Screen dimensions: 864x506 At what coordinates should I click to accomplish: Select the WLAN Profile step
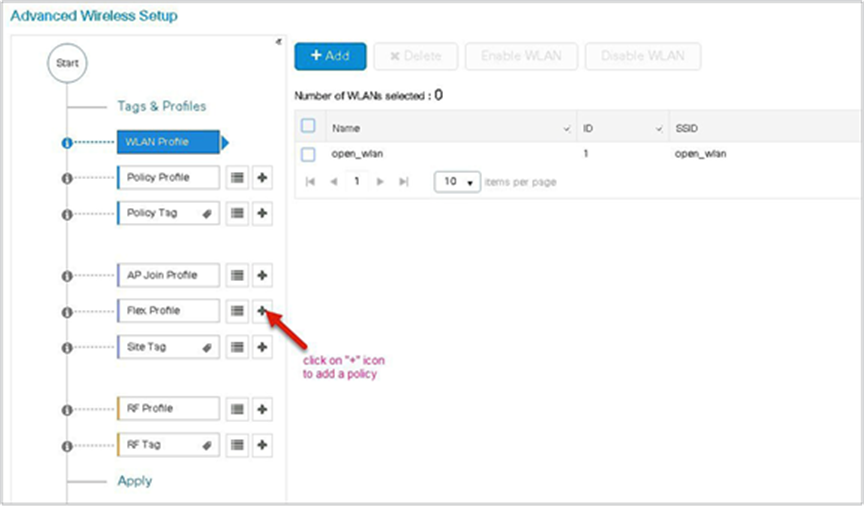169,142
